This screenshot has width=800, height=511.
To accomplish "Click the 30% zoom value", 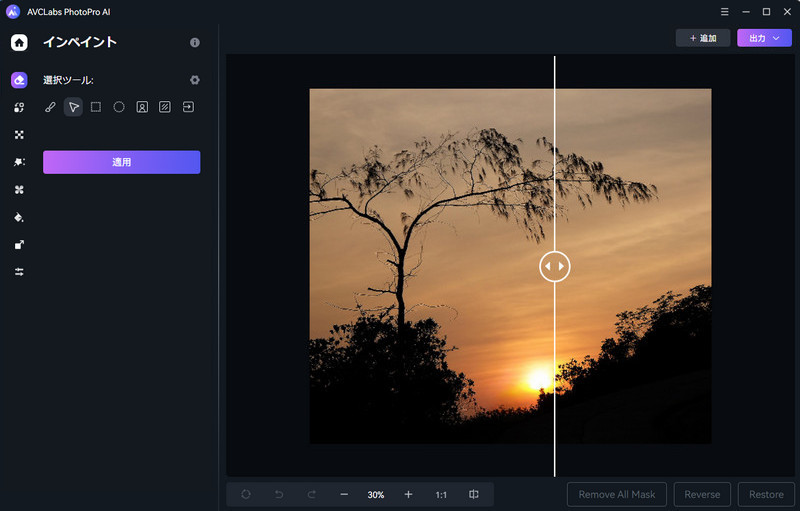I will pyautogui.click(x=376, y=495).
